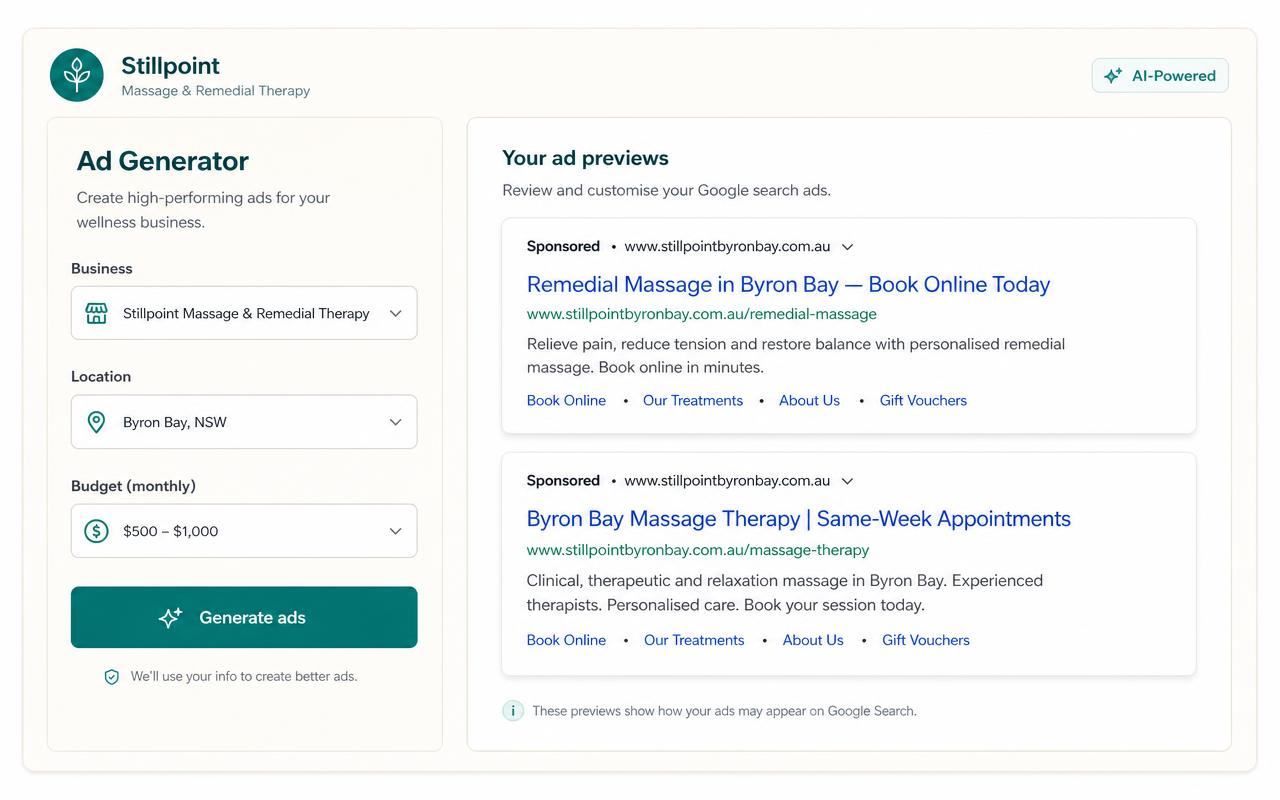1280x800 pixels.
Task: Click the info icon below ad previews
Action: [x=513, y=711]
